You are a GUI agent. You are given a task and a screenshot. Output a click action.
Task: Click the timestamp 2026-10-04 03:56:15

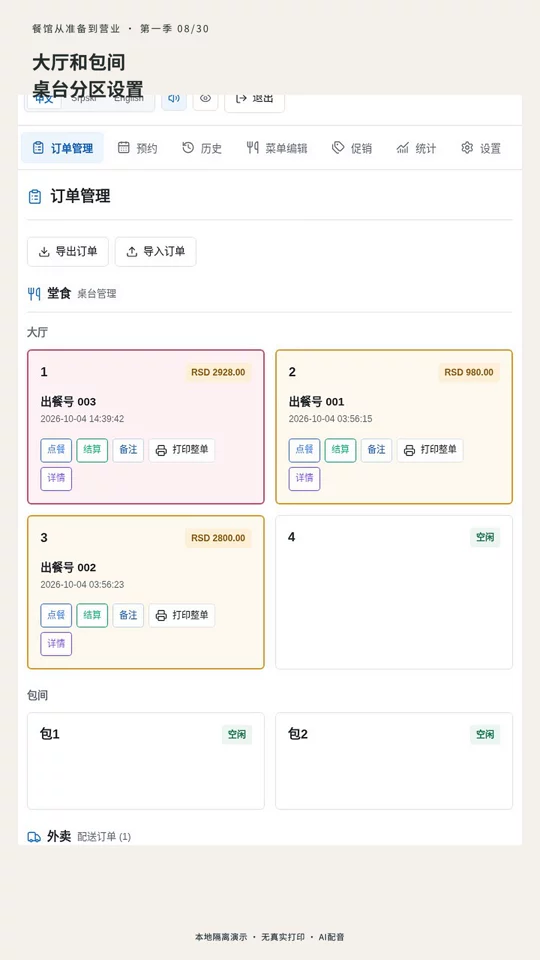click(x=331, y=419)
